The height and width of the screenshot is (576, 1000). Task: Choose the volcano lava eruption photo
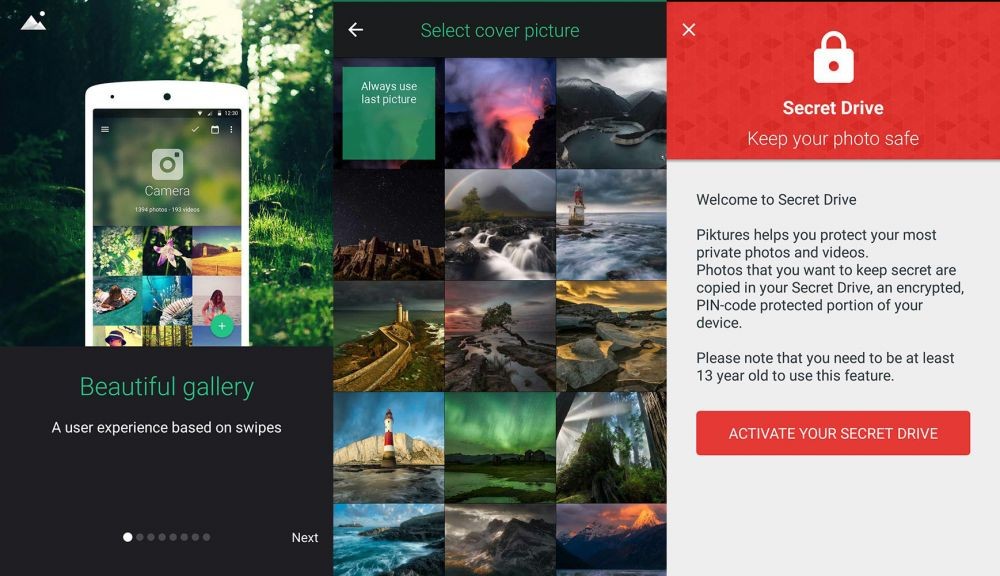click(500, 113)
